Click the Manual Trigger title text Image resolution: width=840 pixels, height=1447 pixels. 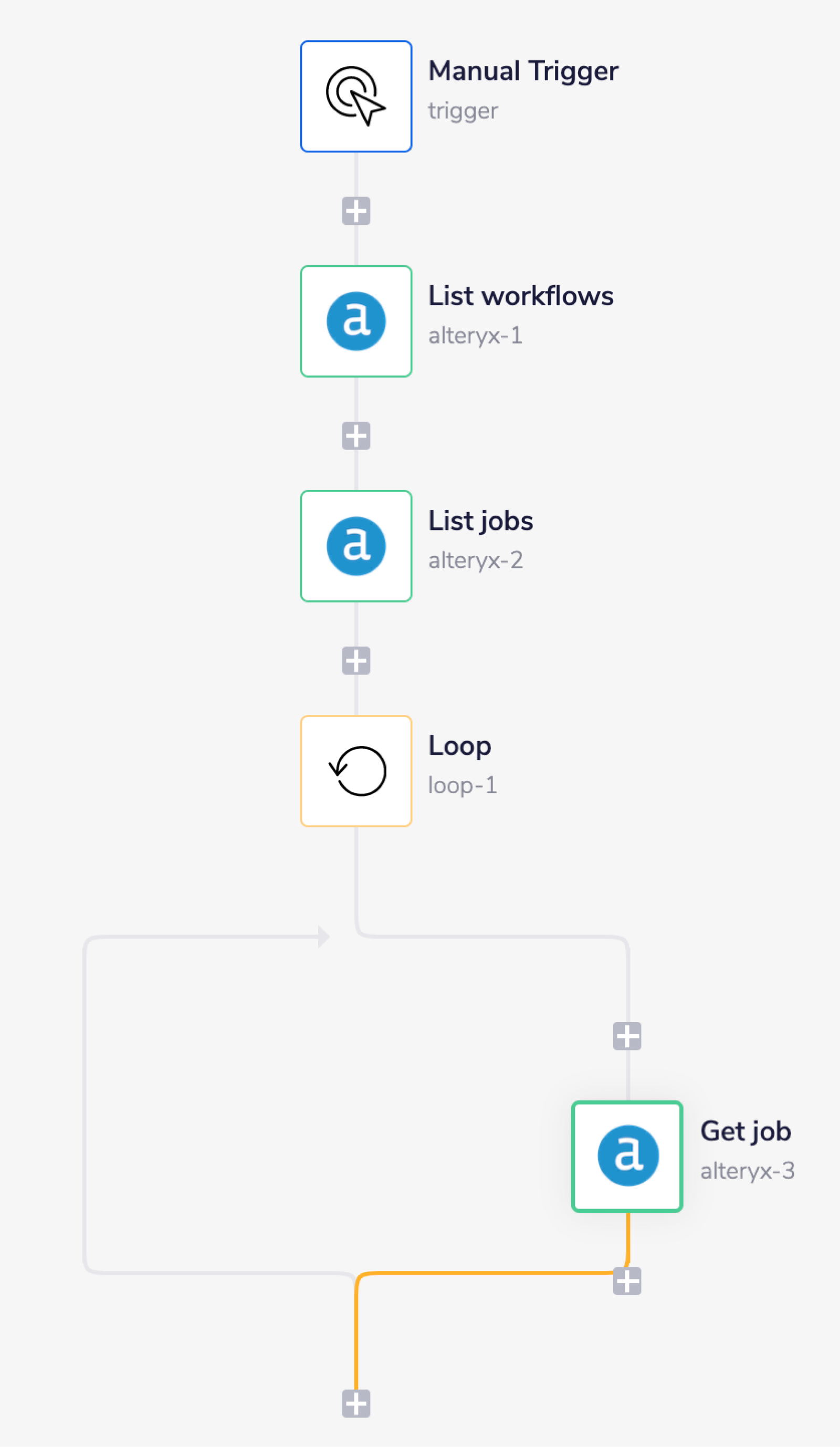pos(523,71)
